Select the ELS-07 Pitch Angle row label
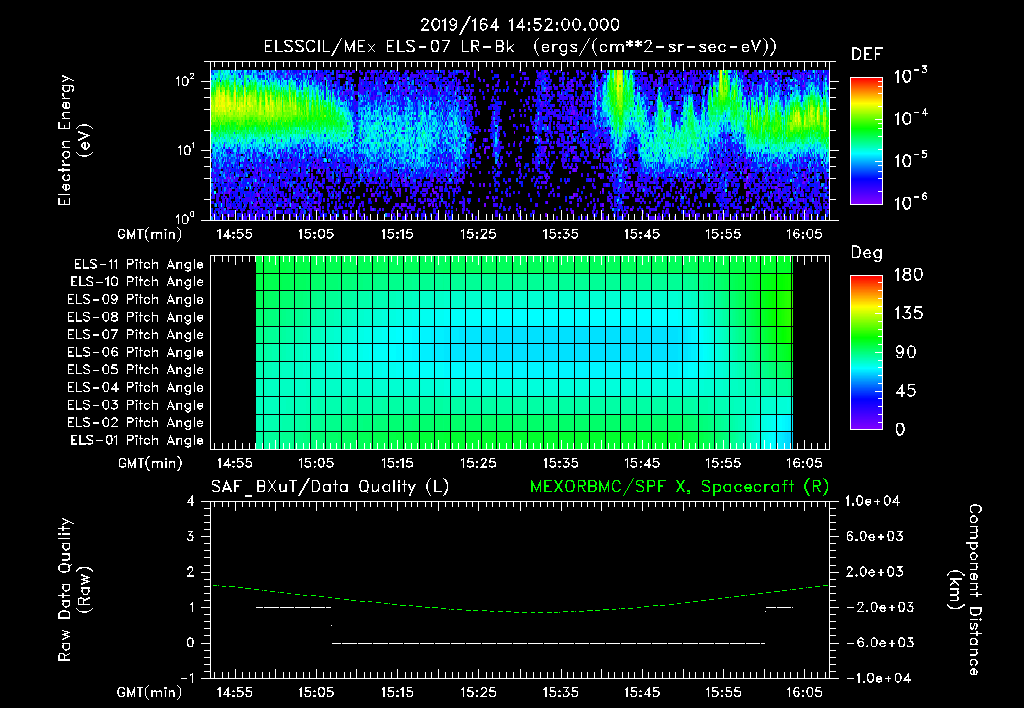The image size is (1024, 708). (x=135, y=334)
